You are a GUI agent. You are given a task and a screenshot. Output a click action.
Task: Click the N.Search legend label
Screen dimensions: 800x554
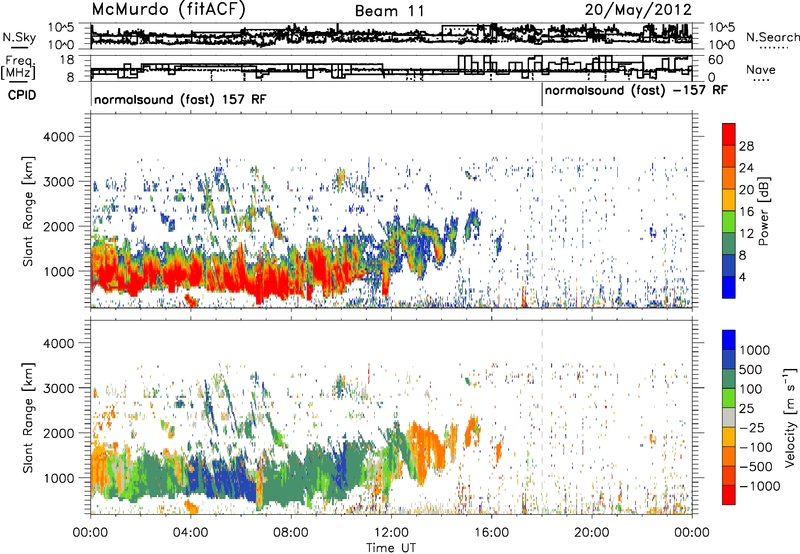click(772, 37)
